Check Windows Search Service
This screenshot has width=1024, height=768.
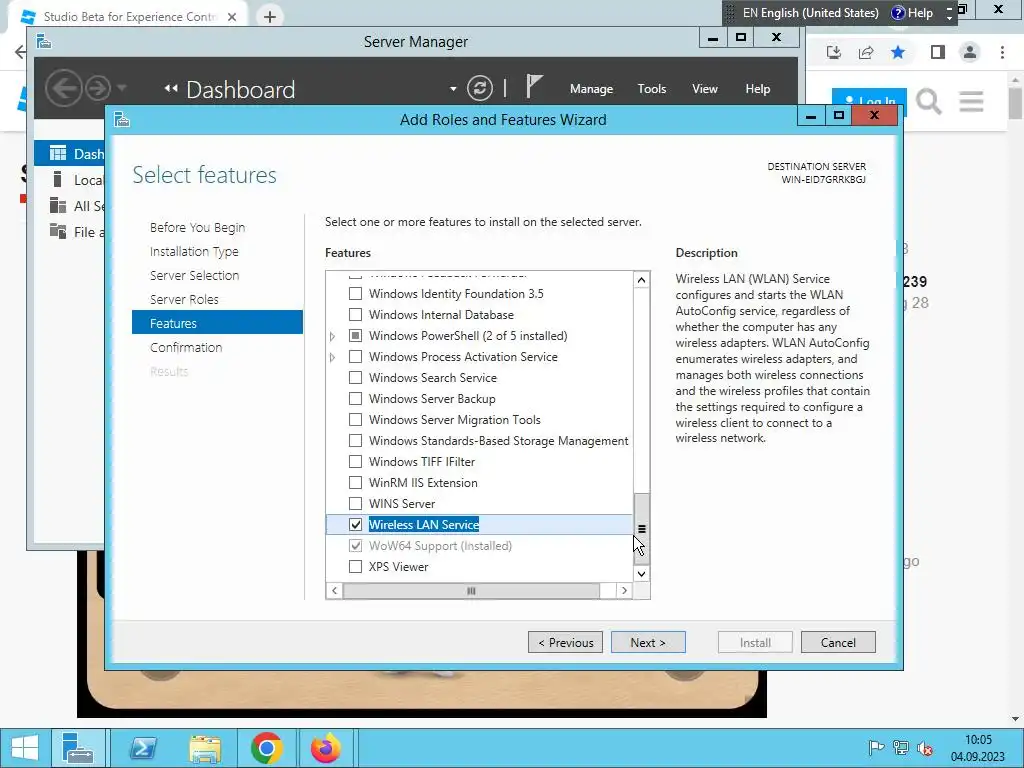[355, 377]
